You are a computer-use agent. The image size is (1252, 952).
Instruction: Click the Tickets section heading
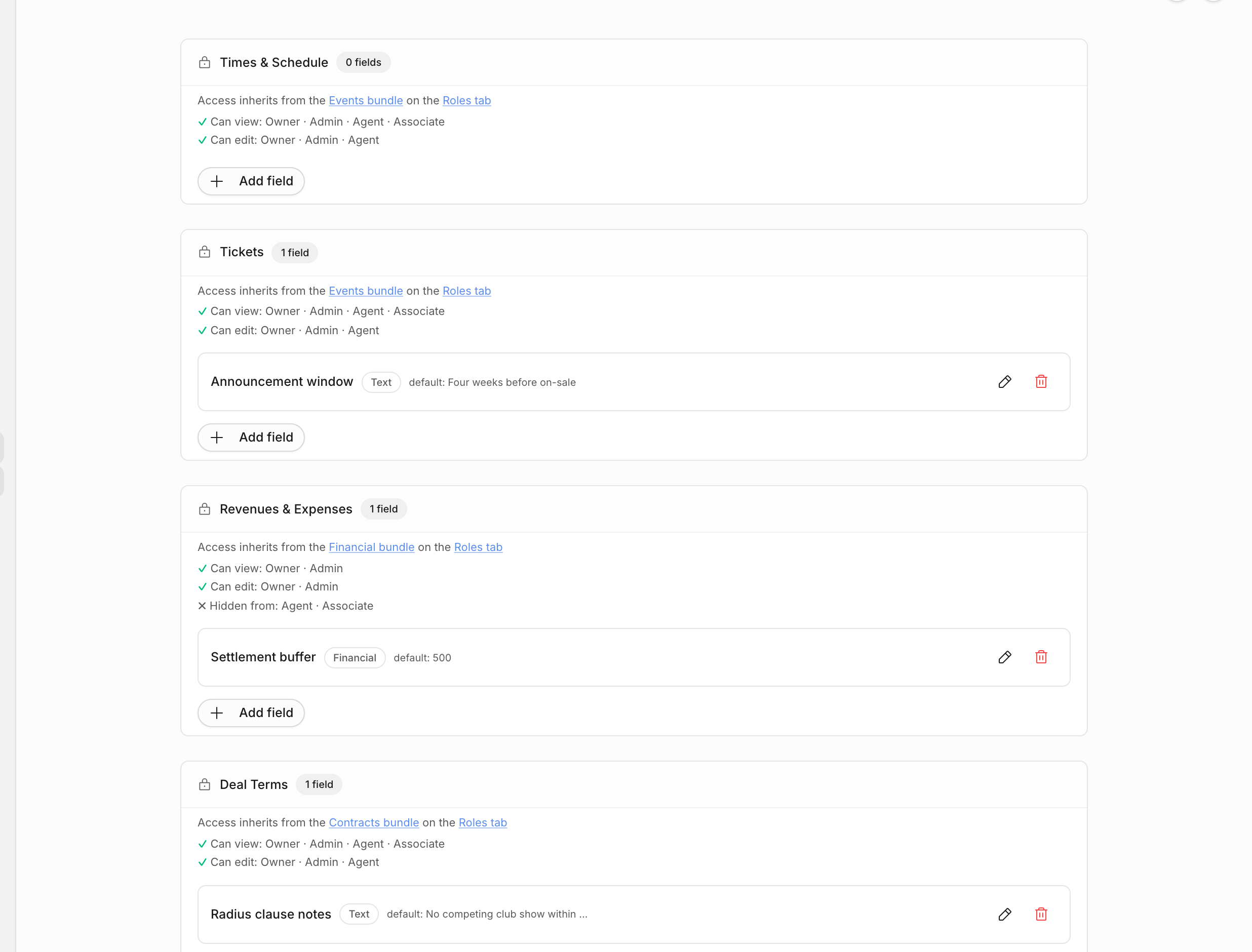(242, 252)
